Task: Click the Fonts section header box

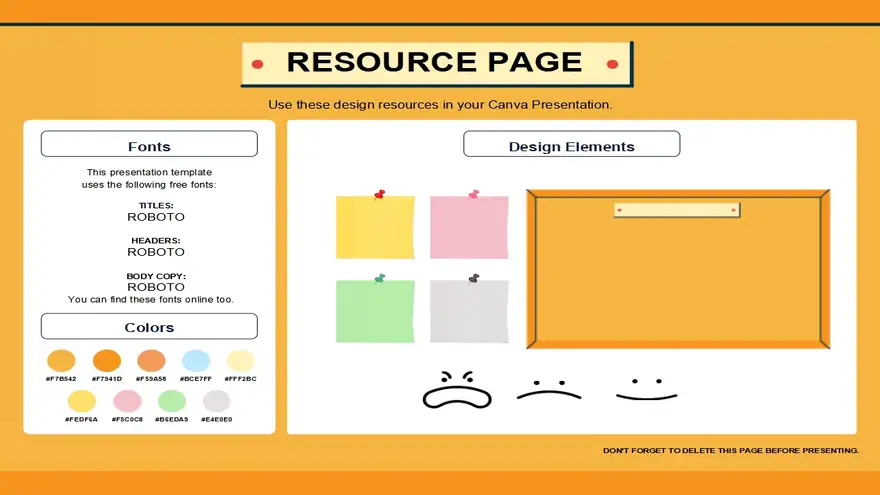Action: [149, 144]
